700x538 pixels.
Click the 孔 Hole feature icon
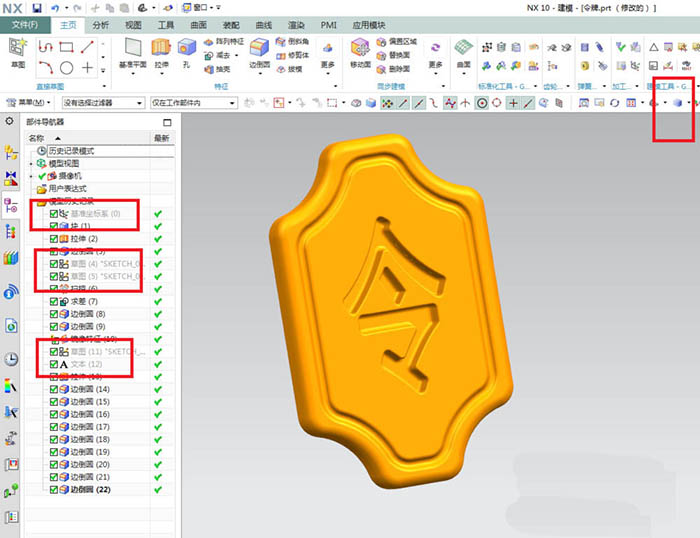click(x=187, y=47)
